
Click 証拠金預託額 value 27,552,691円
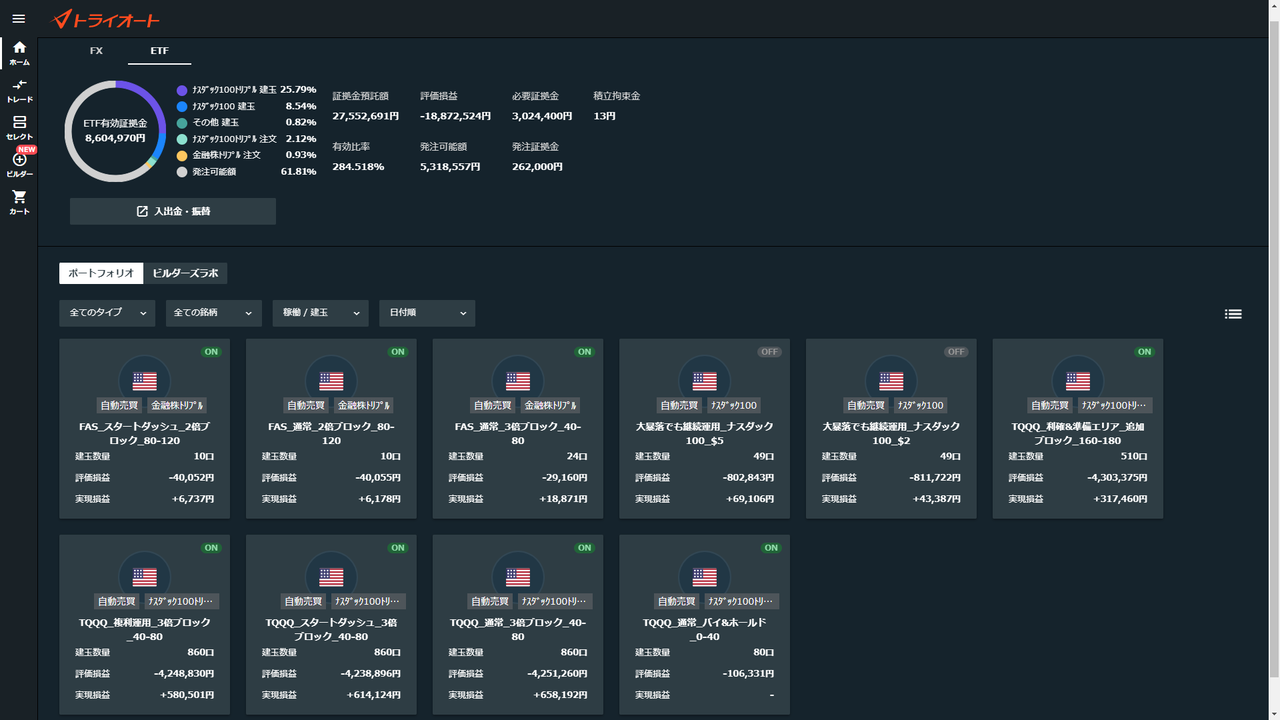366,116
